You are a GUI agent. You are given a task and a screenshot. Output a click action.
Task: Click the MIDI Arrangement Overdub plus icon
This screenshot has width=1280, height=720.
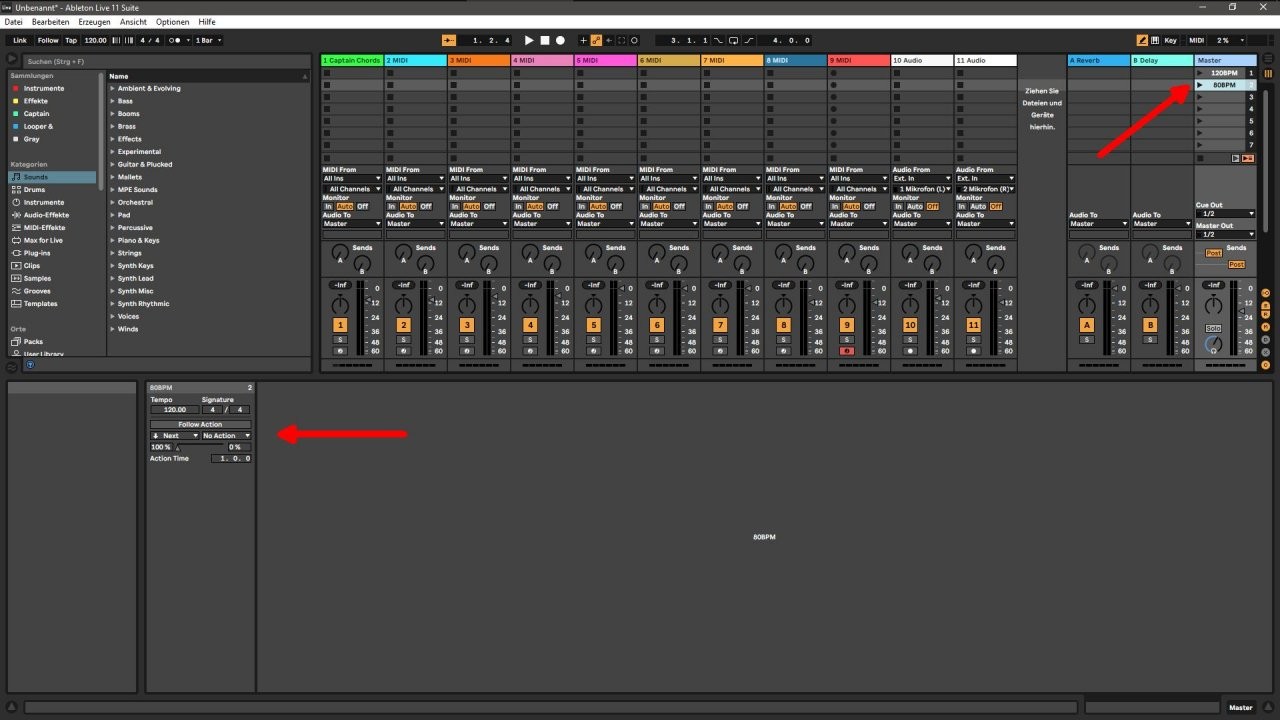tap(583, 40)
